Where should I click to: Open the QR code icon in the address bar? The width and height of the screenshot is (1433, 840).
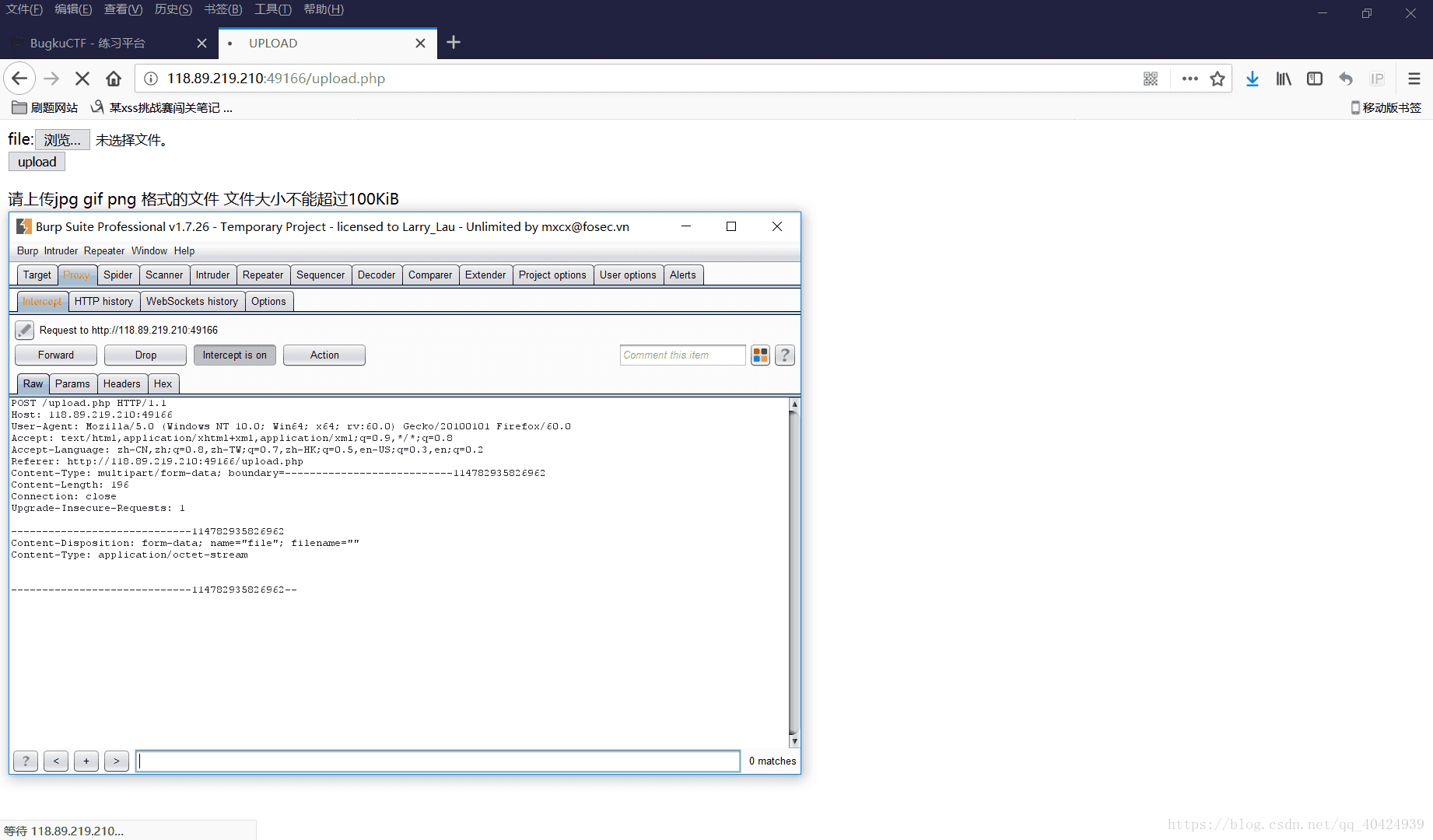[x=1151, y=79]
